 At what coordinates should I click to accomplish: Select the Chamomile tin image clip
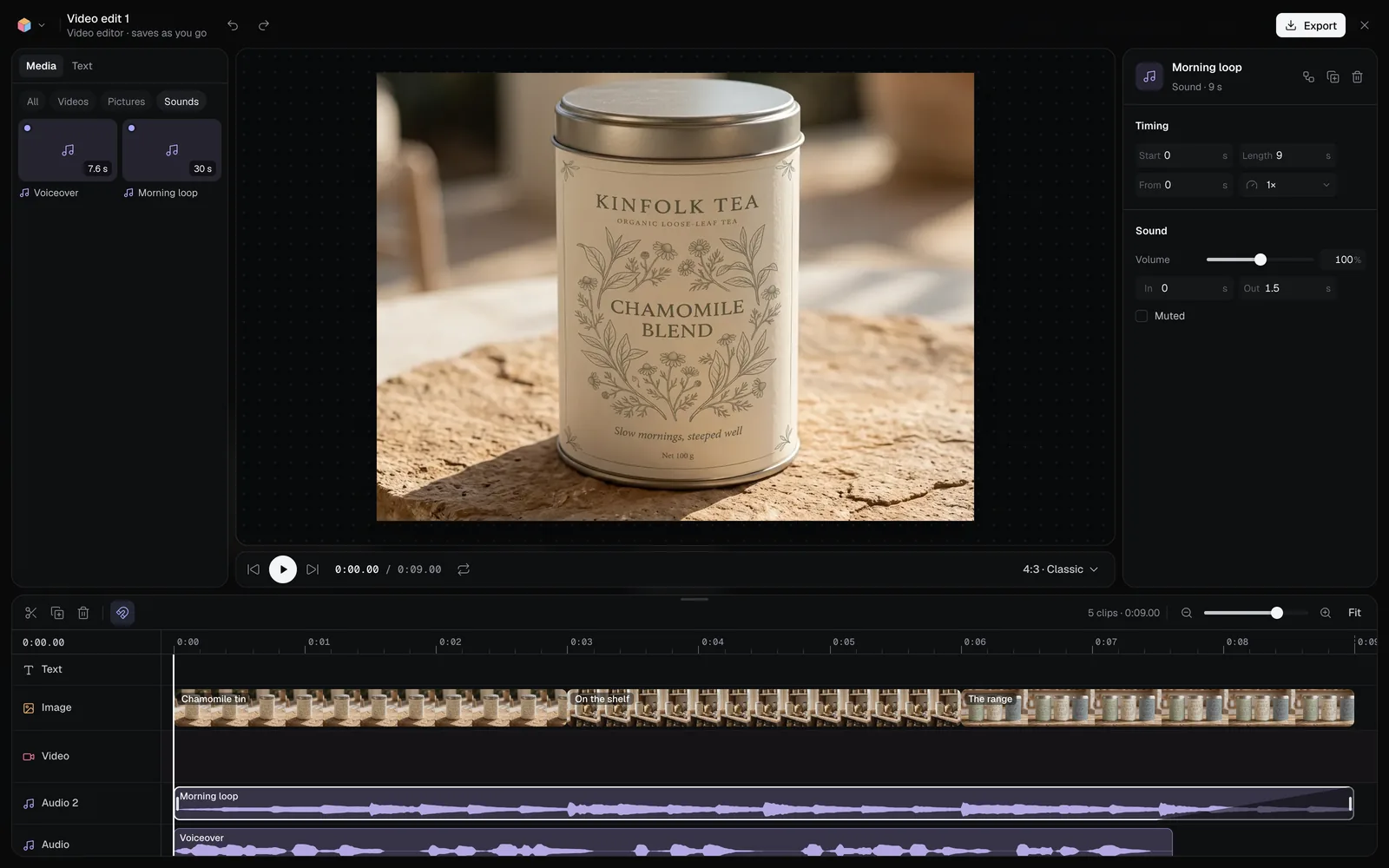click(x=371, y=708)
